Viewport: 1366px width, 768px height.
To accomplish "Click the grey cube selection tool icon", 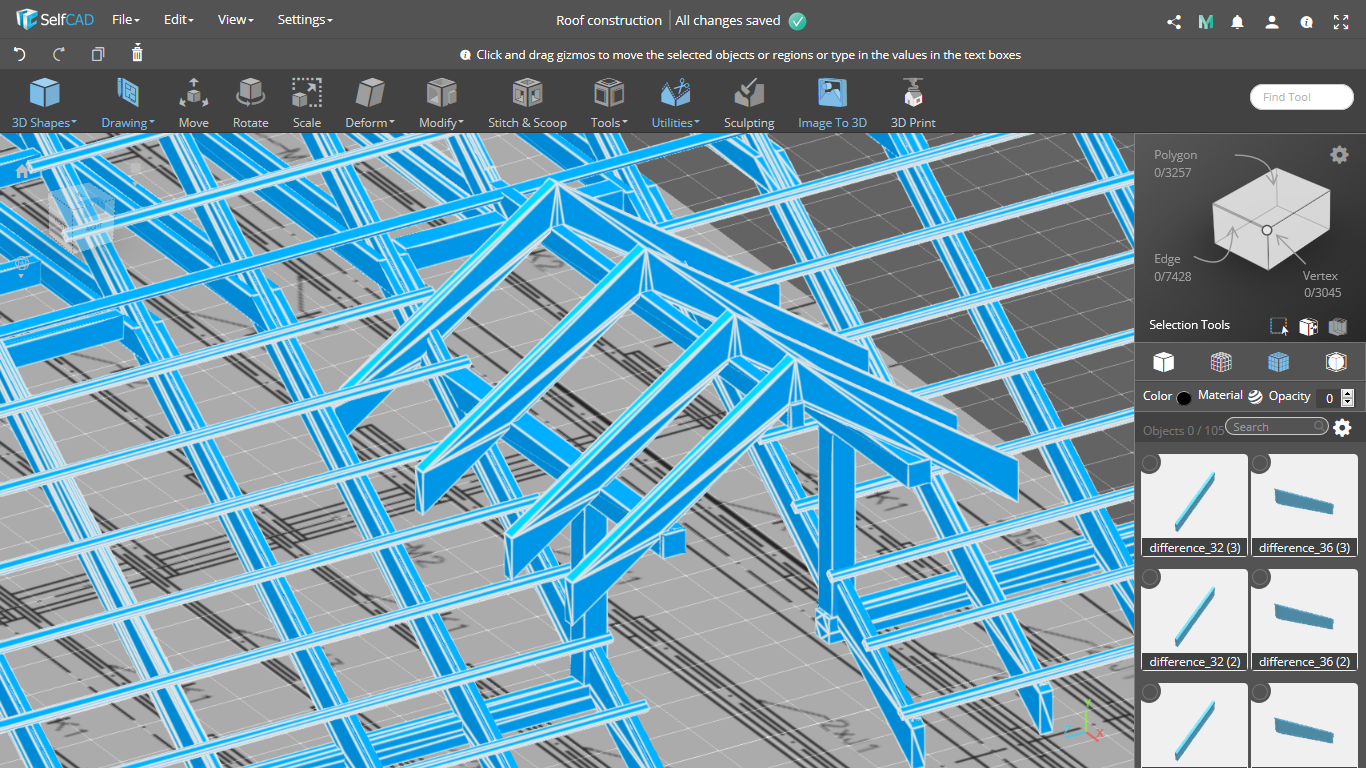I will click(x=1338, y=326).
